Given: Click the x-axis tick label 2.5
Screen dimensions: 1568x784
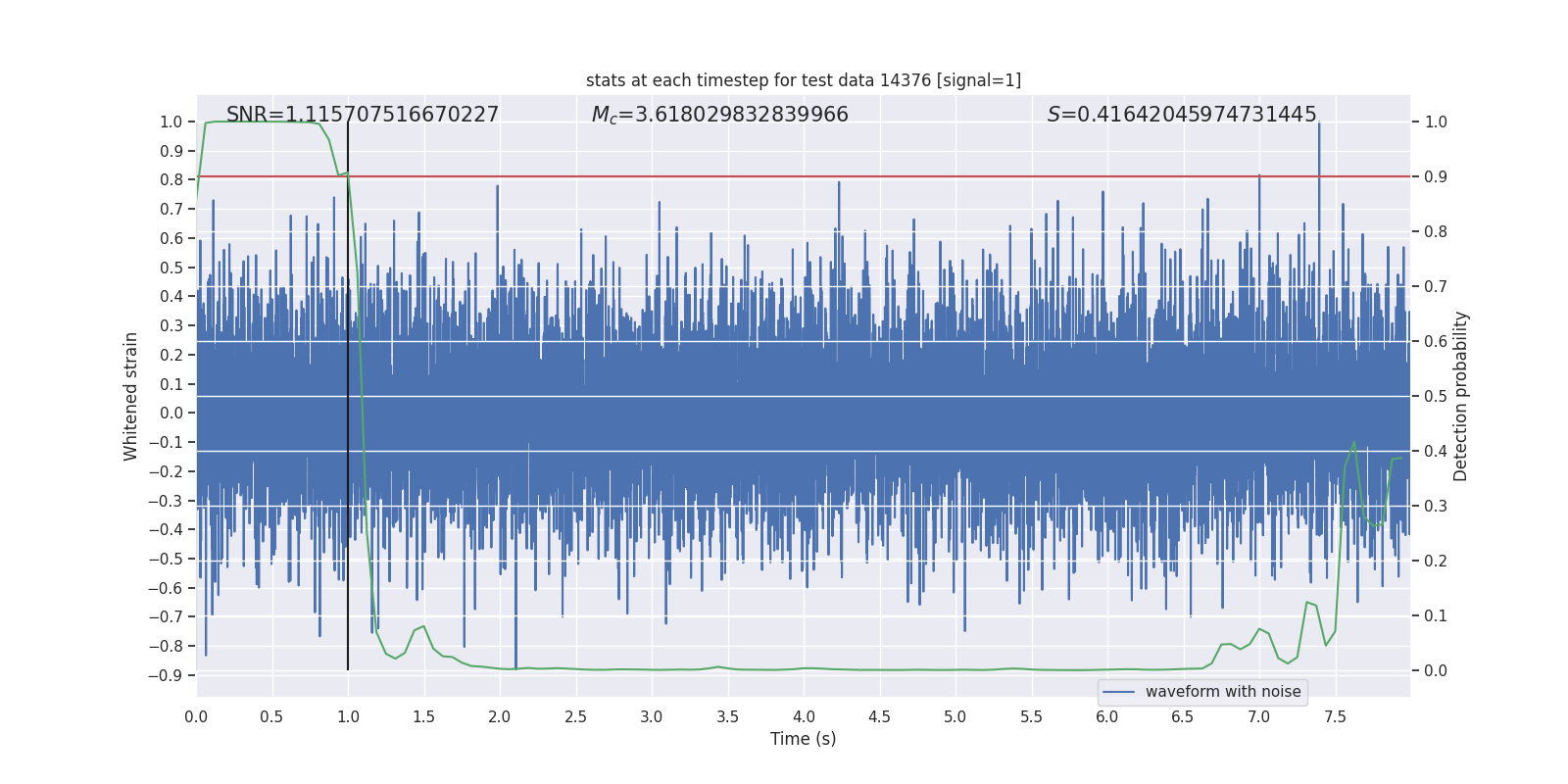Looking at the screenshot, I should pyautogui.click(x=575, y=716).
